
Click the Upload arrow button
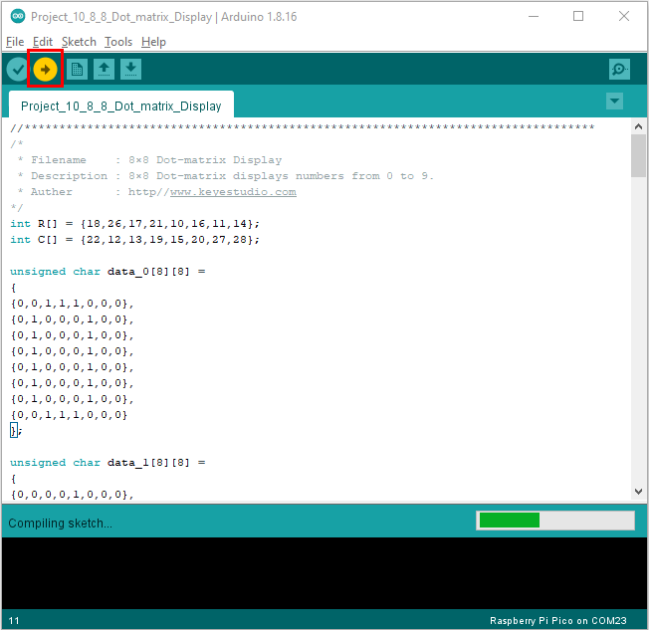pos(45,69)
